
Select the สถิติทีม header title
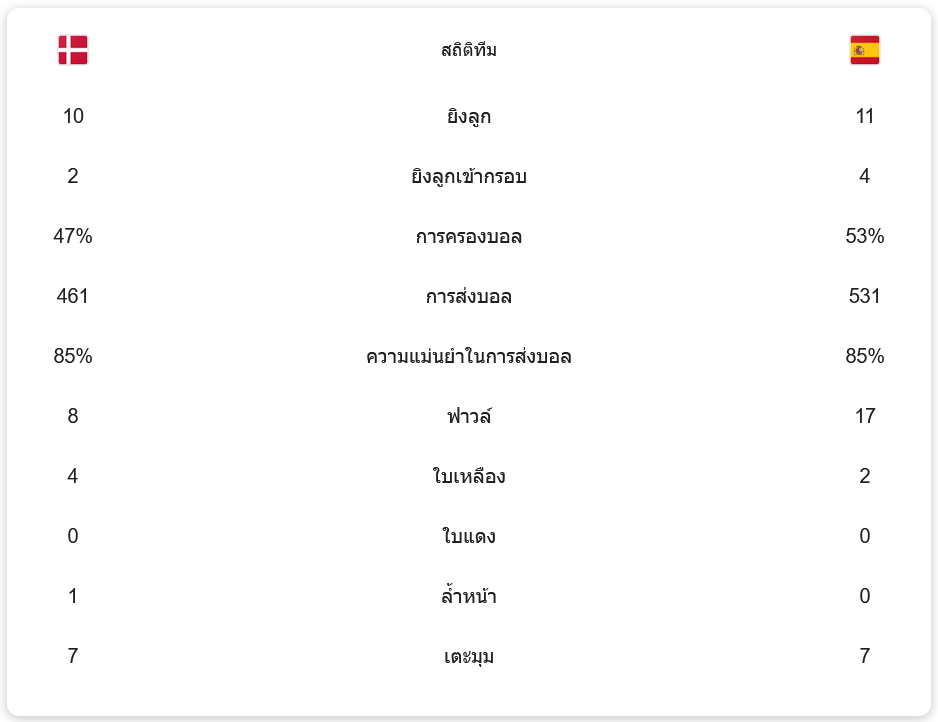coord(469,50)
